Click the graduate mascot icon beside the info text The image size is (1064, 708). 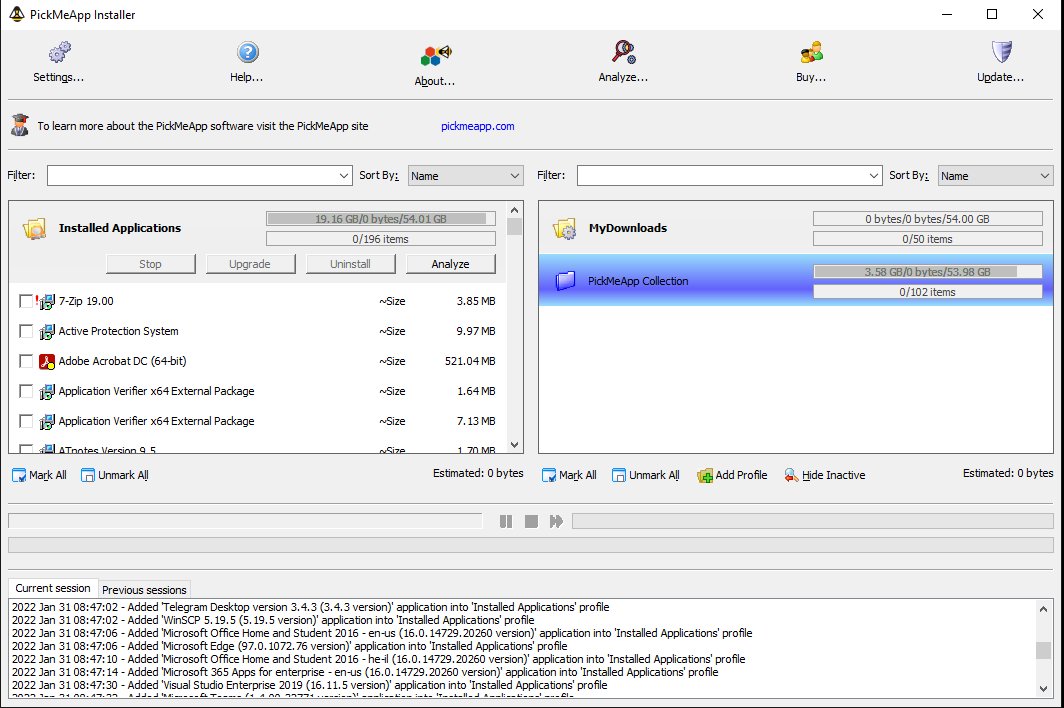(x=20, y=125)
